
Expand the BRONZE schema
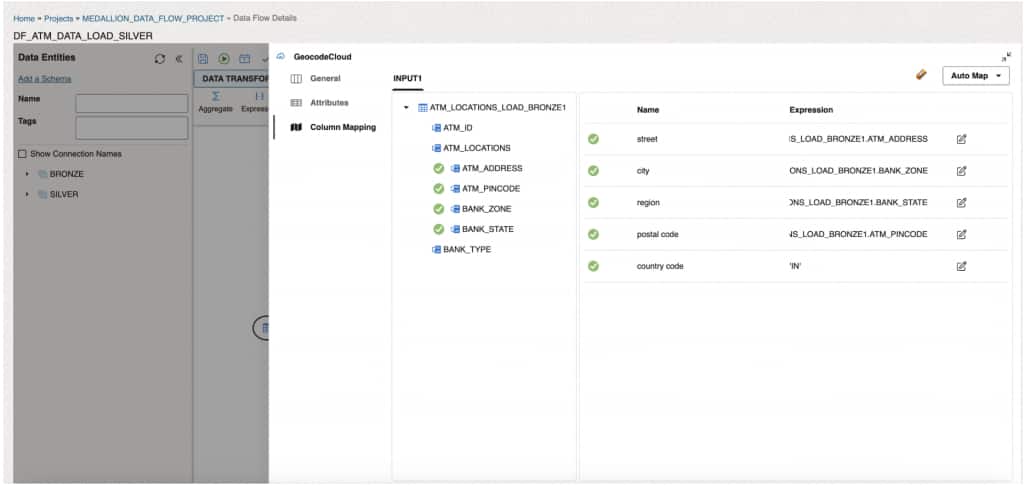pyautogui.click(x=28, y=174)
